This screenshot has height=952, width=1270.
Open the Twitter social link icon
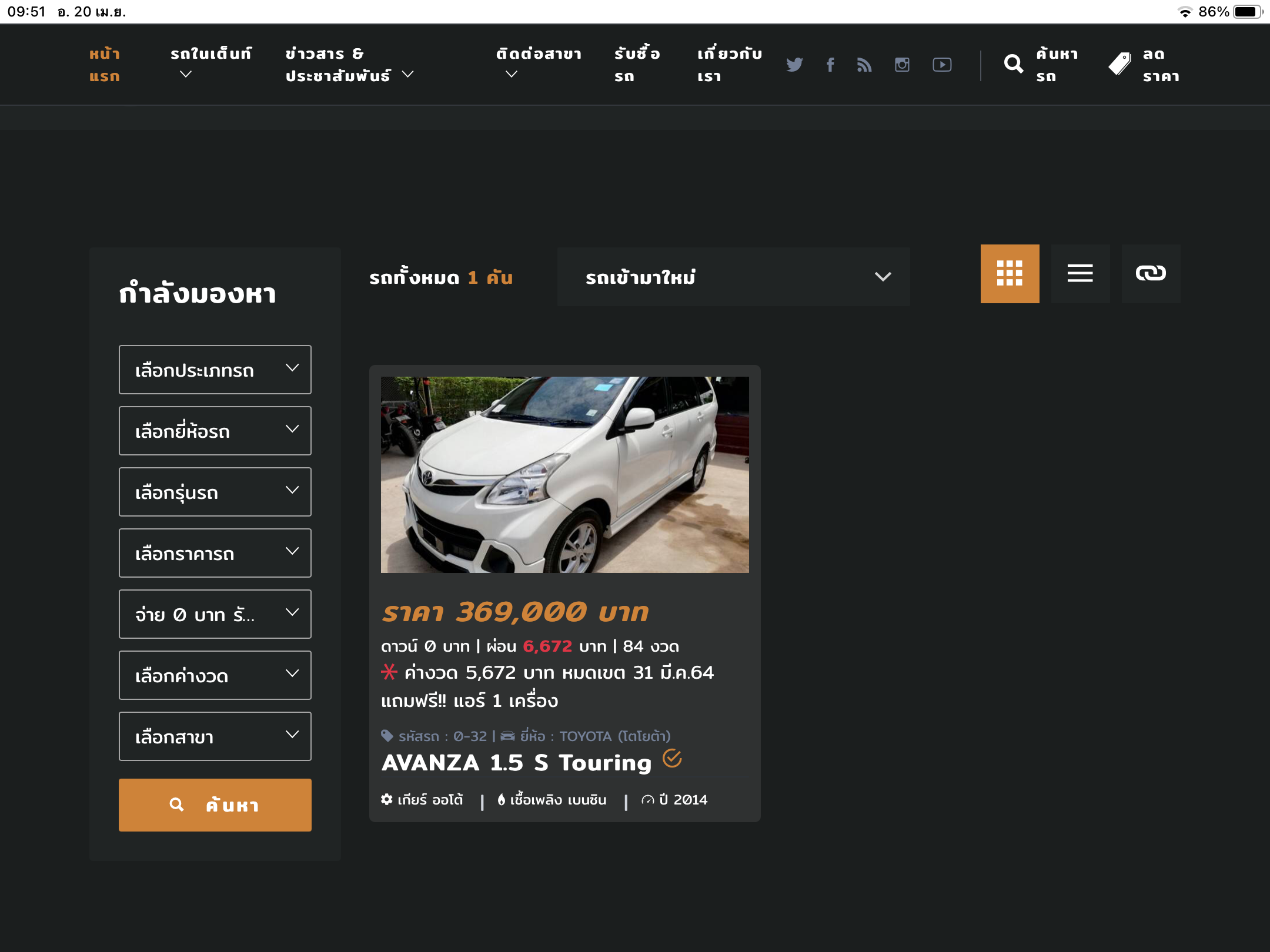[x=794, y=65]
